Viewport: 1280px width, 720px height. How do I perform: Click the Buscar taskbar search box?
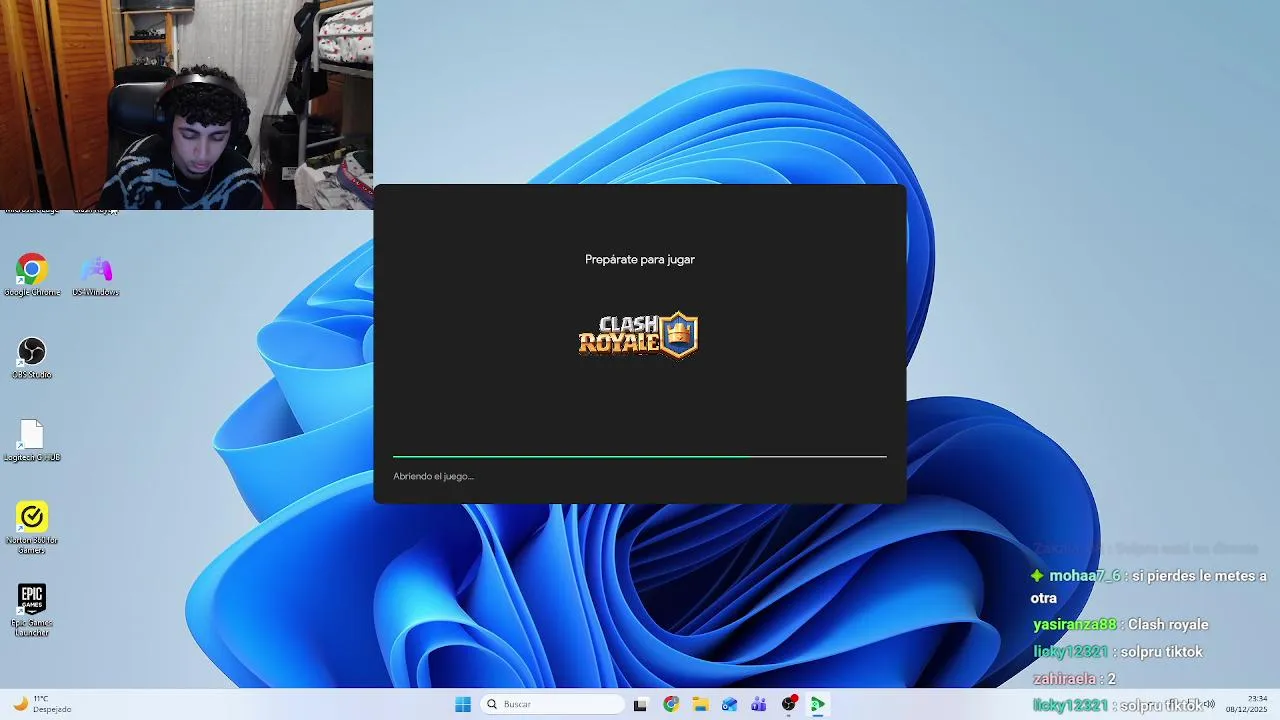[552, 704]
